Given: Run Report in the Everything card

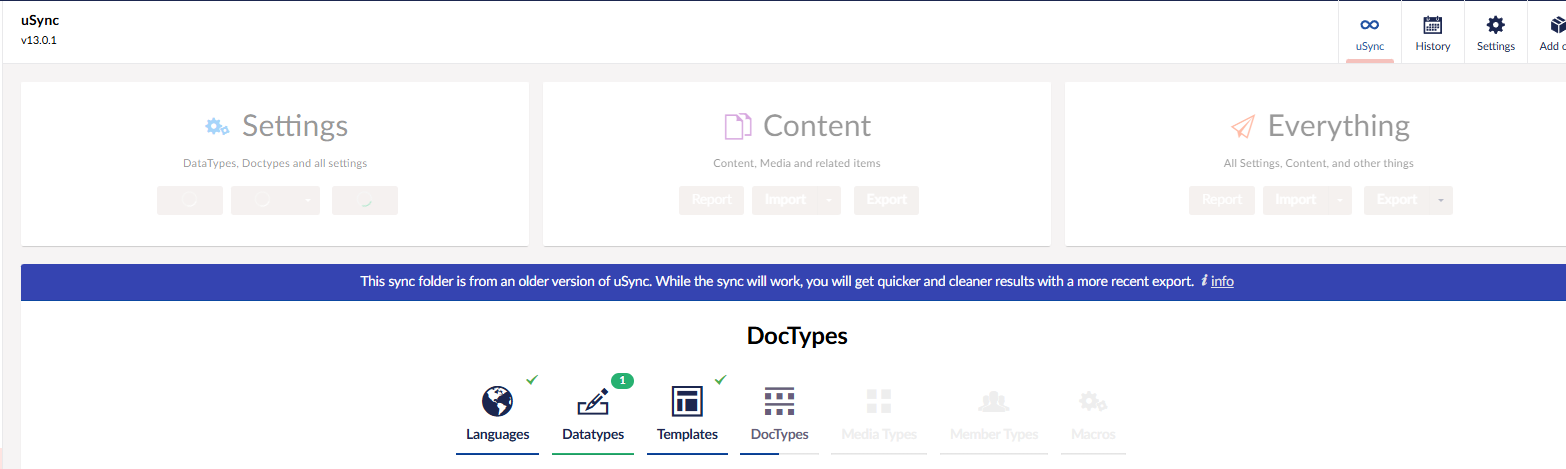Looking at the screenshot, I should point(1222,200).
